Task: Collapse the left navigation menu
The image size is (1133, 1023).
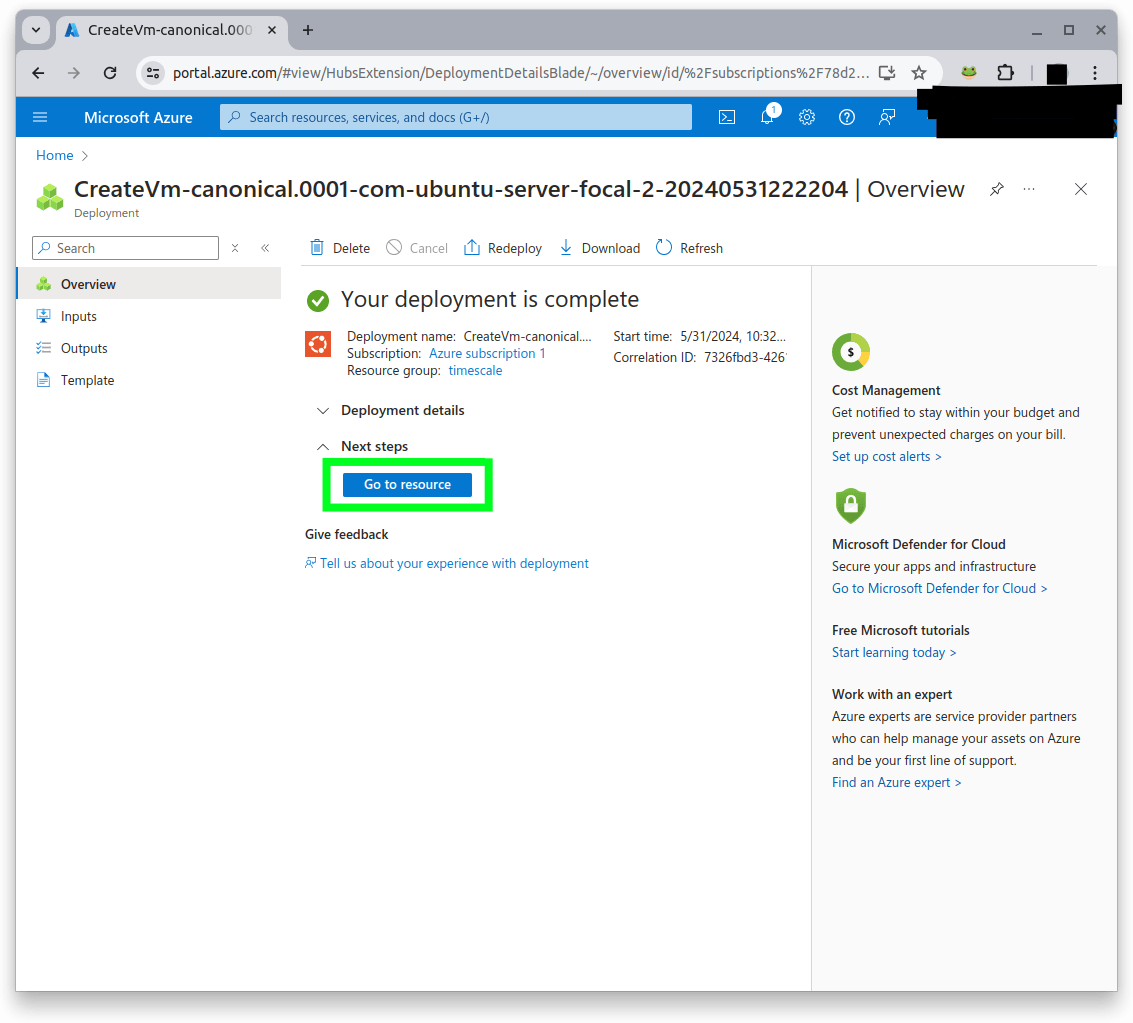Action: coord(265,248)
